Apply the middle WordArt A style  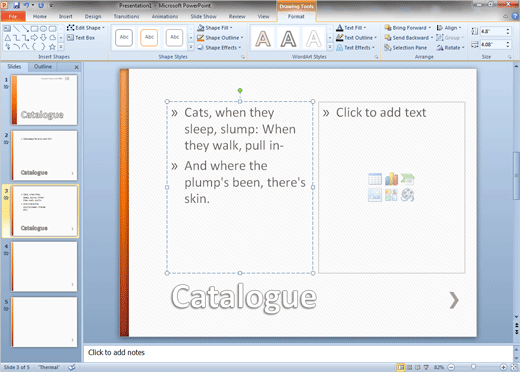(288, 38)
